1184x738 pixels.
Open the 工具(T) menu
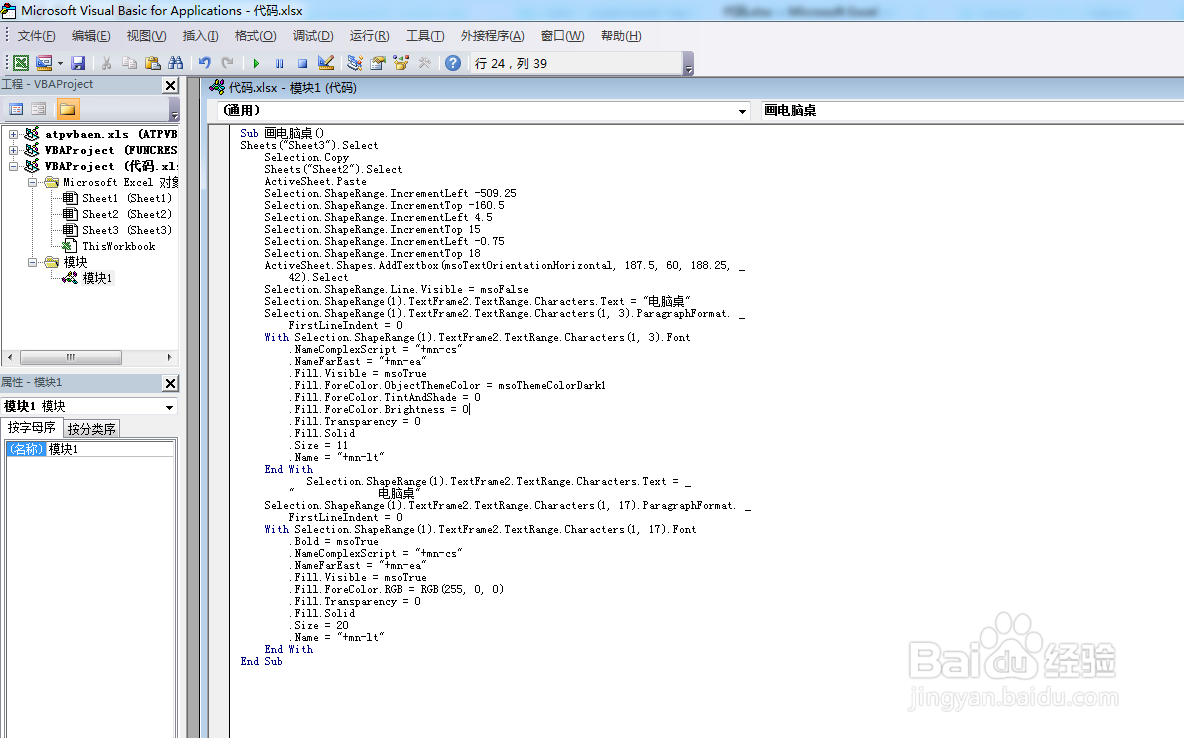(425, 36)
